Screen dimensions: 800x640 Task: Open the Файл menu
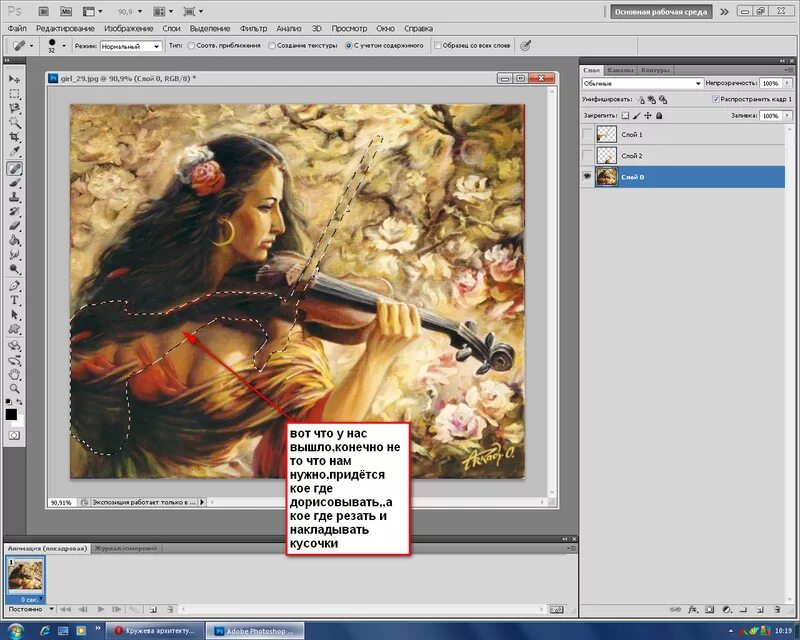(17, 29)
